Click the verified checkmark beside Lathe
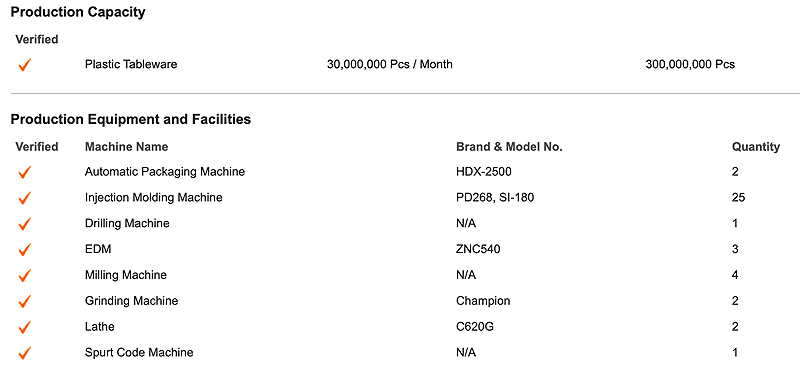This screenshot has height=379, width=800. click(24, 327)
